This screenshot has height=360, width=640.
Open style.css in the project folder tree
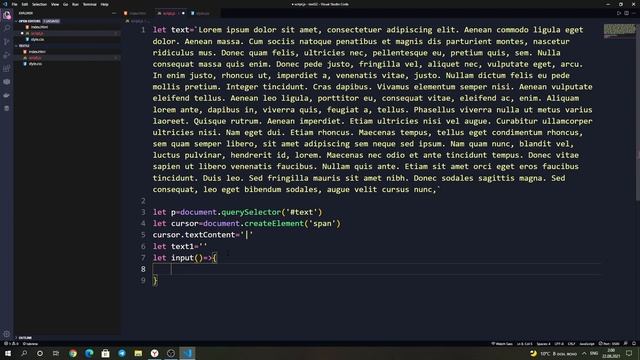(x=35, y=64)
